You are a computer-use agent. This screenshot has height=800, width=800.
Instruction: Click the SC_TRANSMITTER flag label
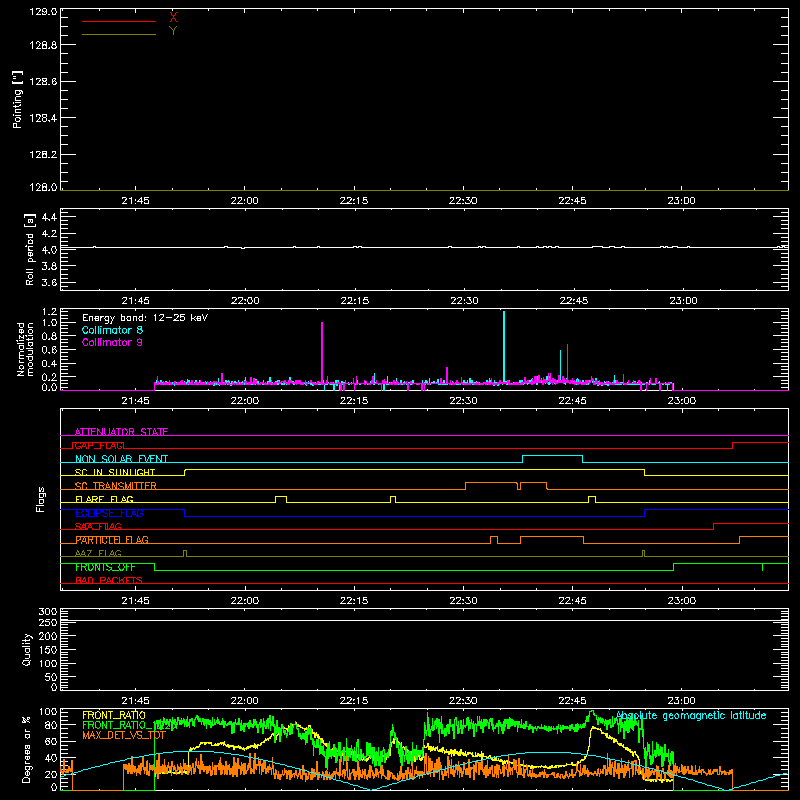(116, 486)
